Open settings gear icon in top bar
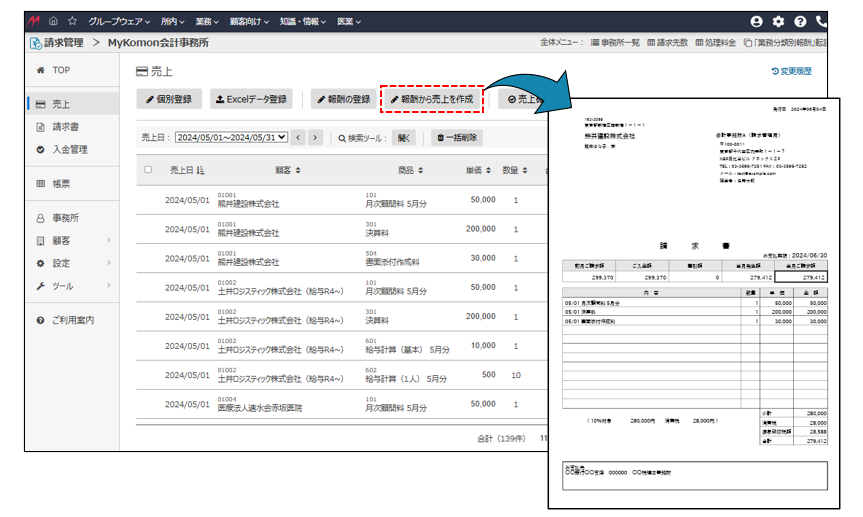 tap(778, 21)
